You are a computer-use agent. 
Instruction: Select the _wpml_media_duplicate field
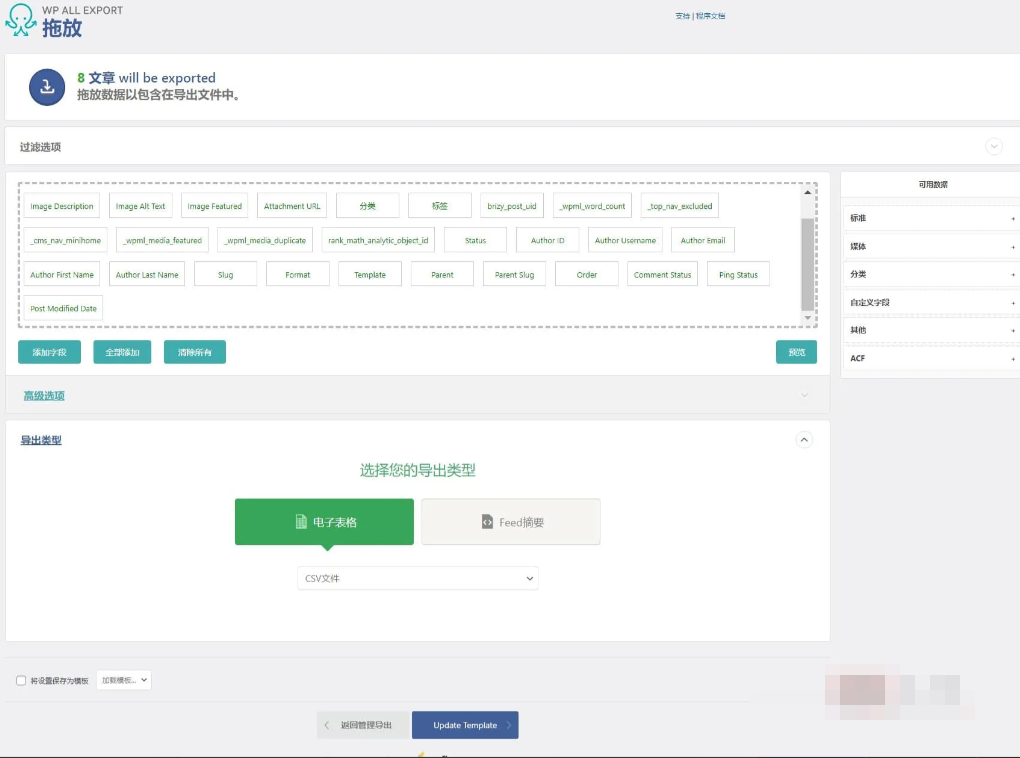tap(265, 240)
